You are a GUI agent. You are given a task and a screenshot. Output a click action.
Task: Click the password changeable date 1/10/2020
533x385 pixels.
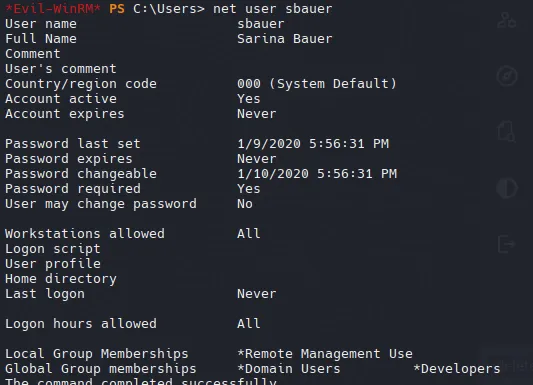click(x=273, y=174)
